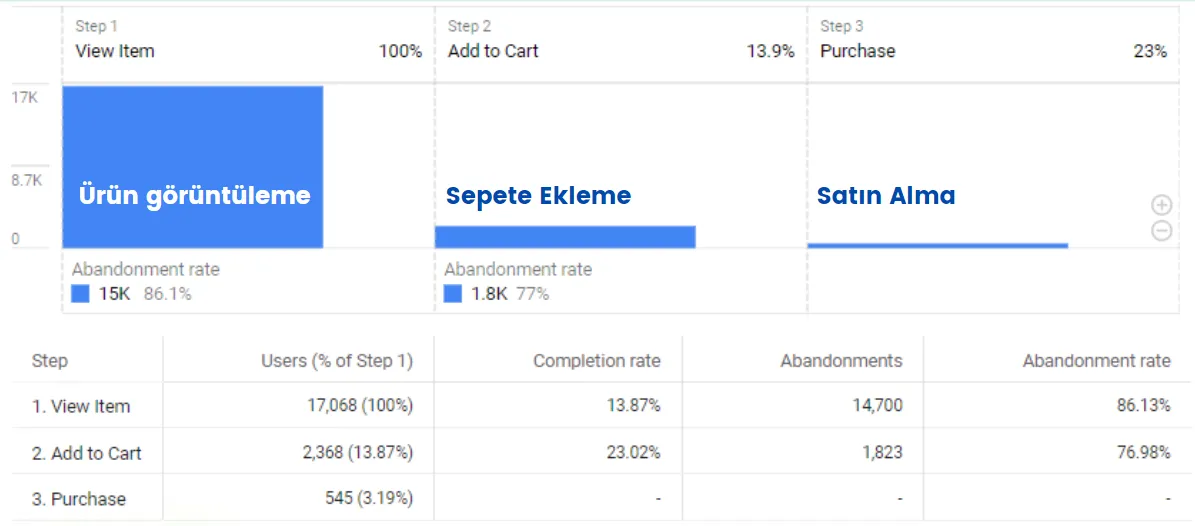Viewport: 1195px width, 526px height.
Task: Select the Purchase funnel bar
Action: point(937,245)
